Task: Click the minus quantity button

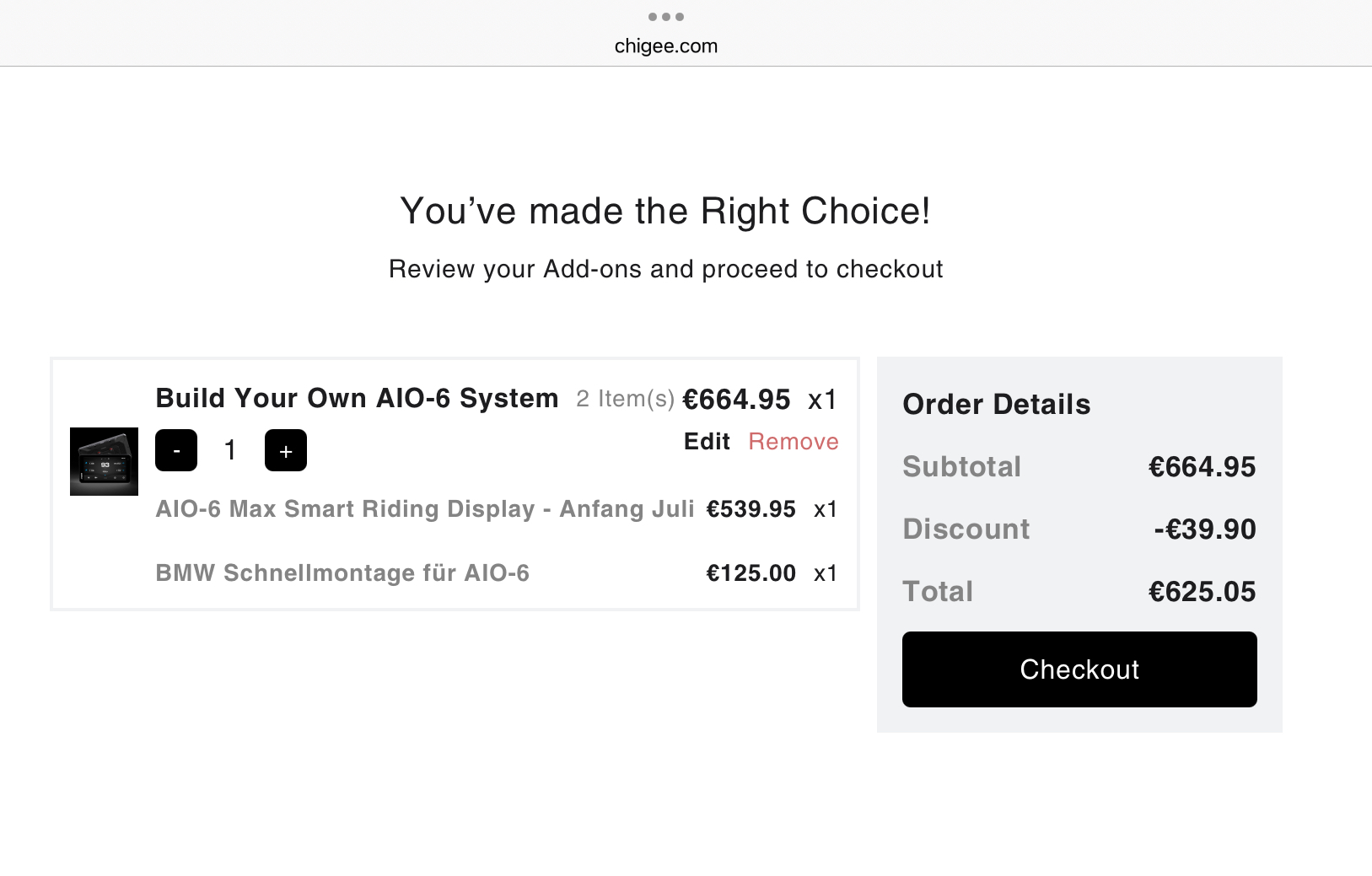Action: click(x=176, y=450)
